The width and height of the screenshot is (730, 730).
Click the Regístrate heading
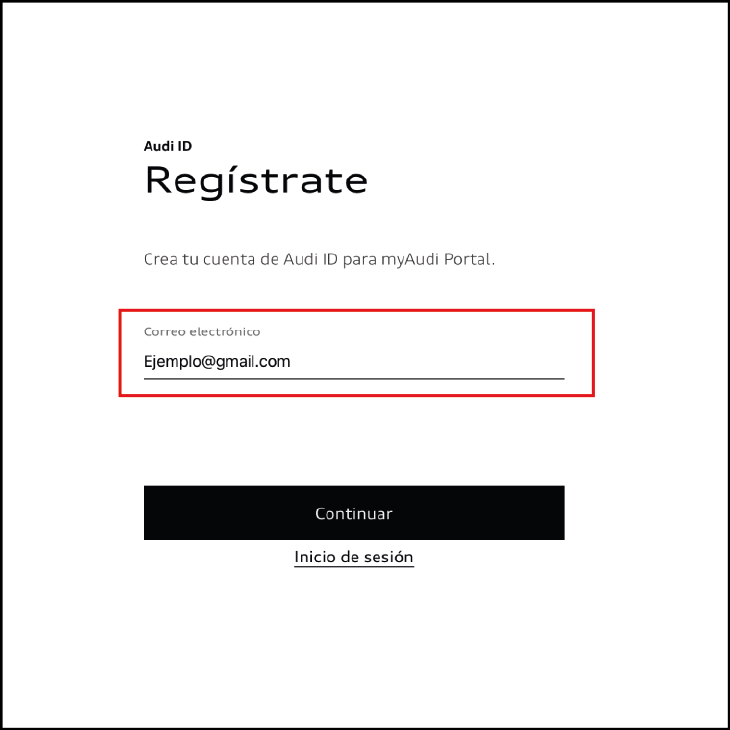point(256,181)
